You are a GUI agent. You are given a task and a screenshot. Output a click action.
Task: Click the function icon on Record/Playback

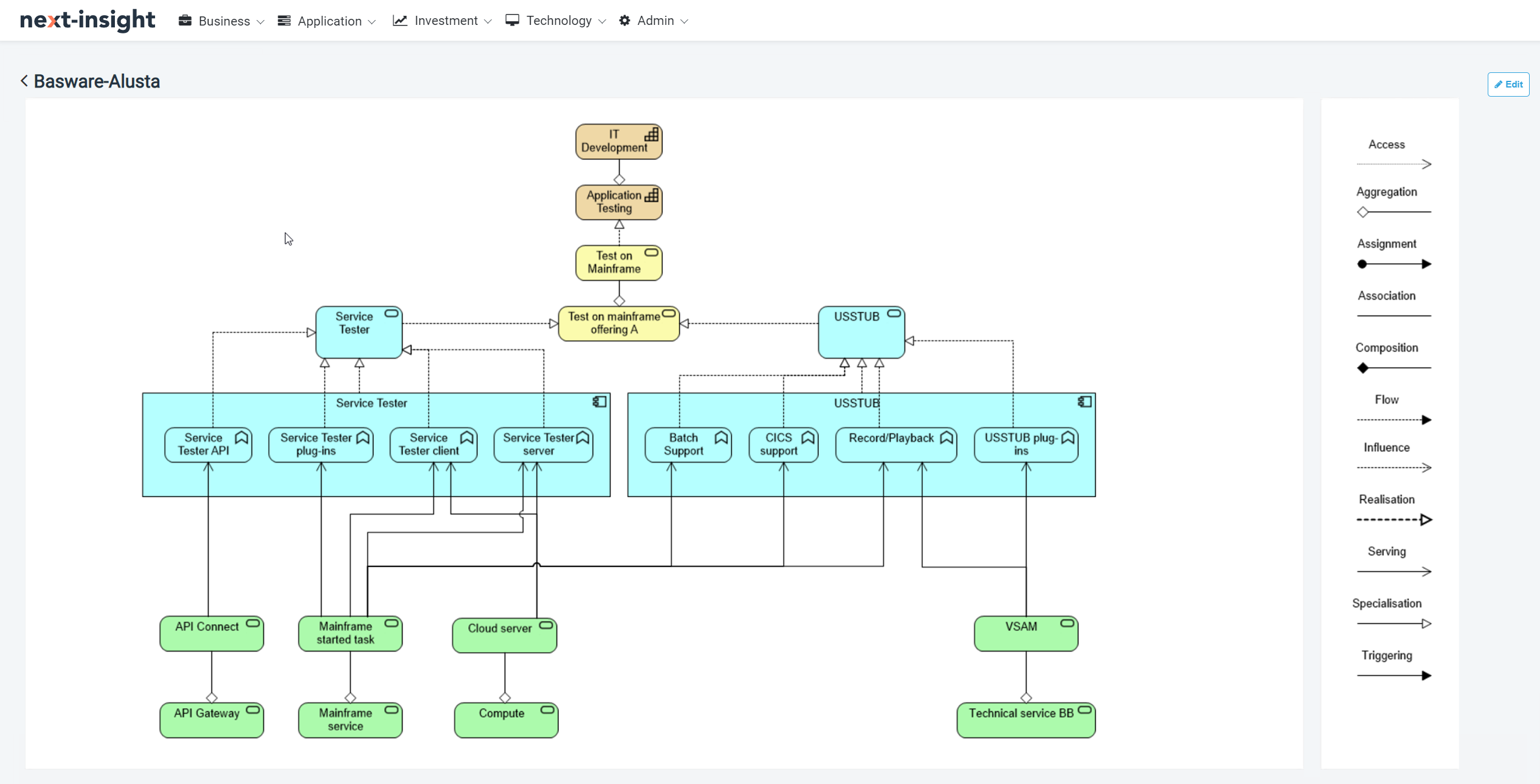(947, 438)
